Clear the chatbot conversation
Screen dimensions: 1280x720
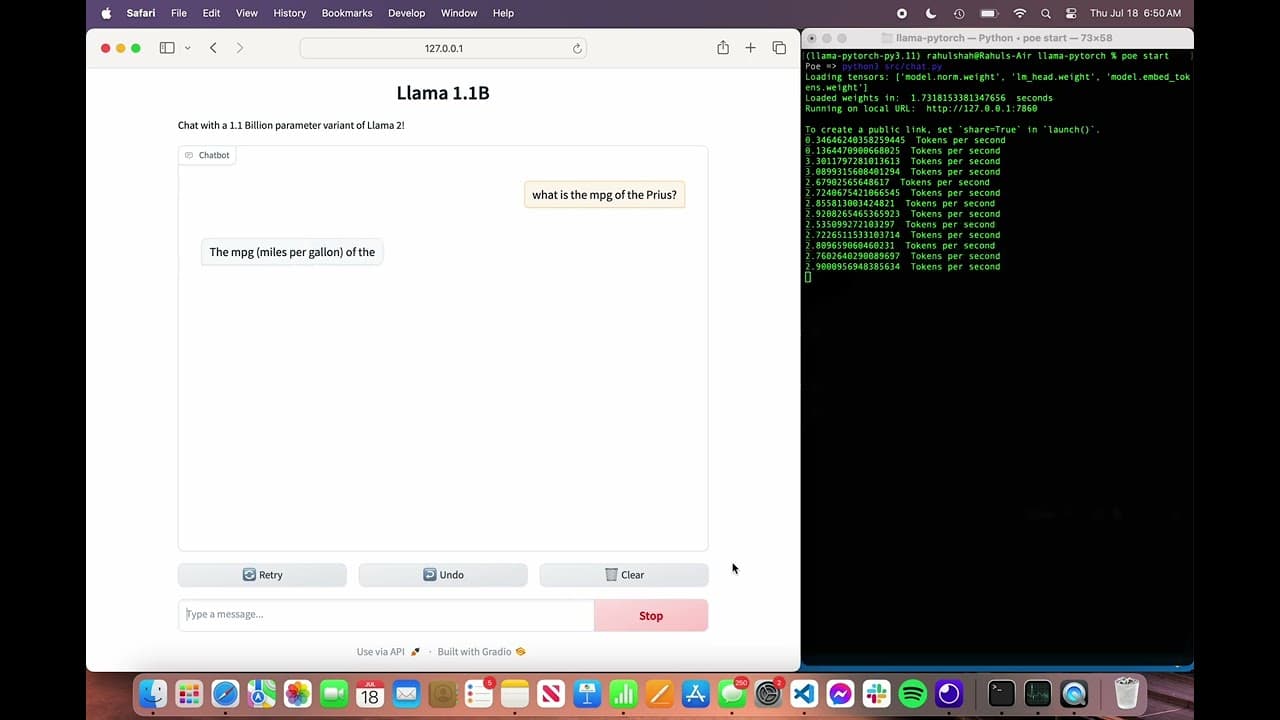point(624,575)
